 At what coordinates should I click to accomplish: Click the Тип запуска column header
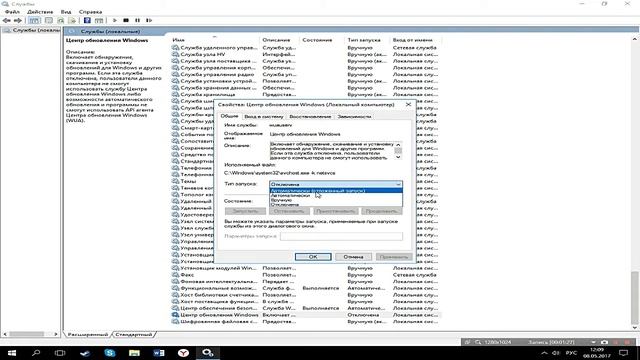(x=367, y=40)
